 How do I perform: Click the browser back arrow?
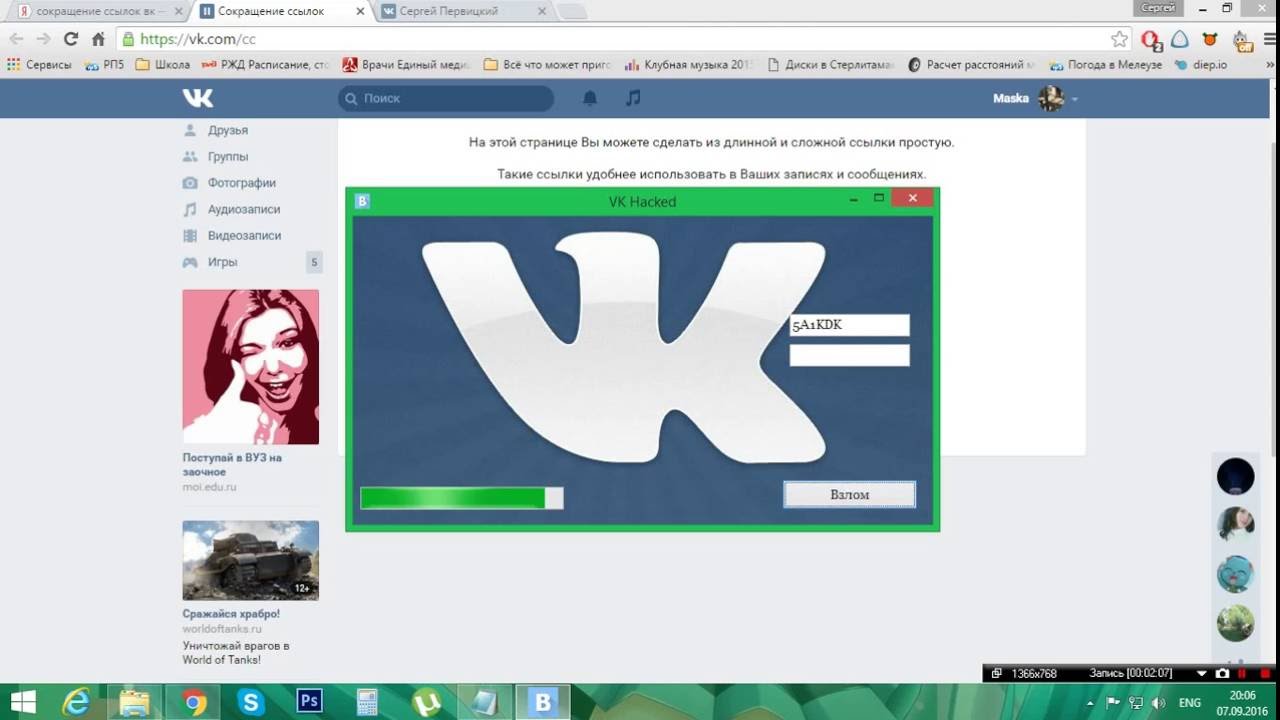tap(16, 39)
